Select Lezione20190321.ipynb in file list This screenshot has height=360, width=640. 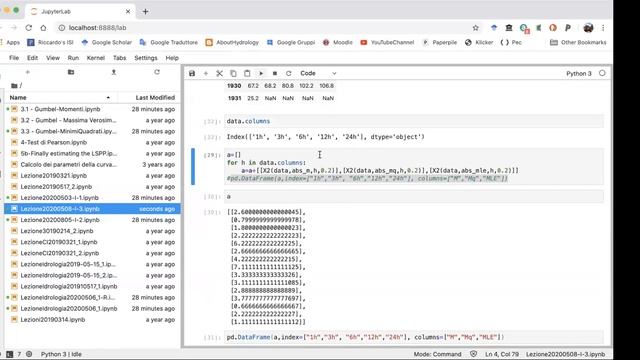[92, 176]
